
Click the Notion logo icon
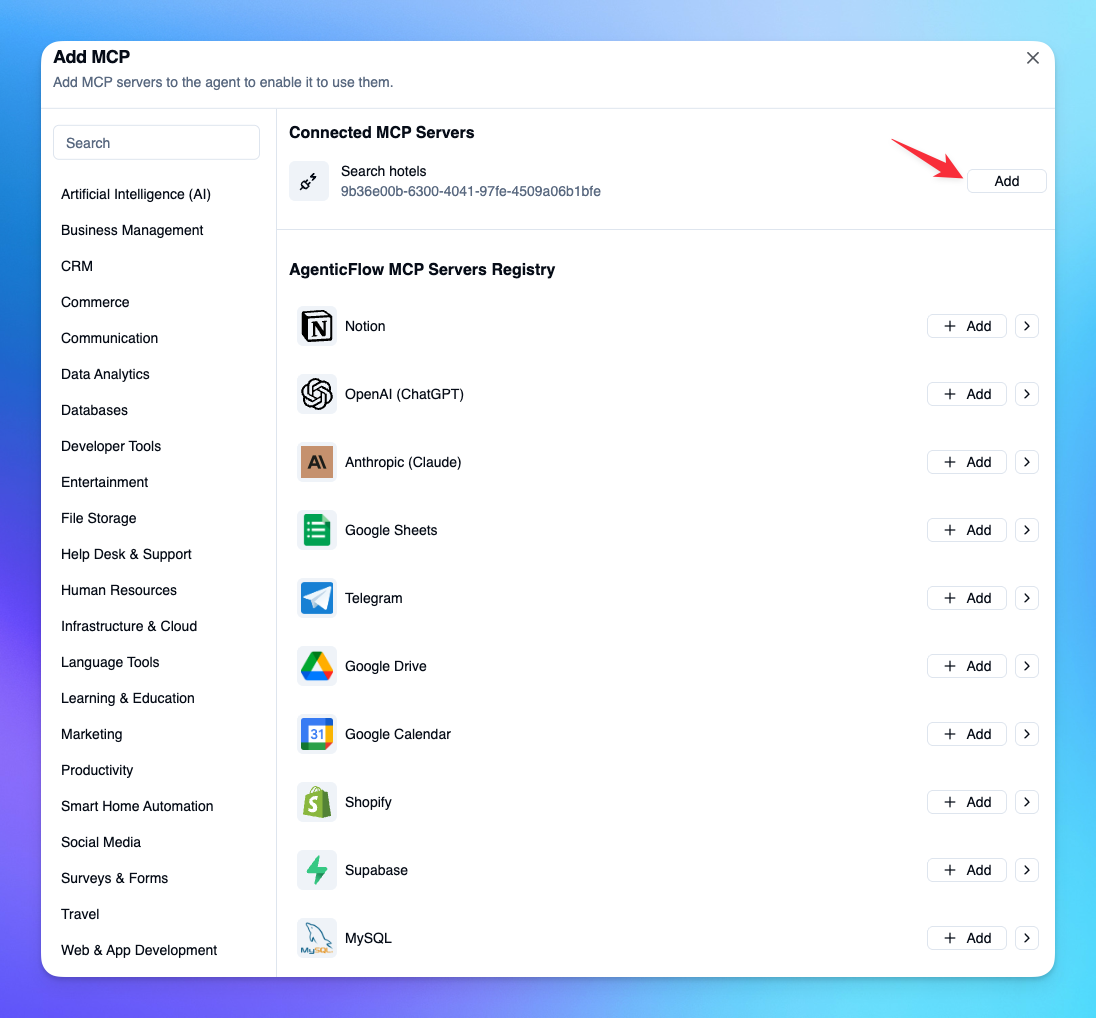click(x=317, y=326)
